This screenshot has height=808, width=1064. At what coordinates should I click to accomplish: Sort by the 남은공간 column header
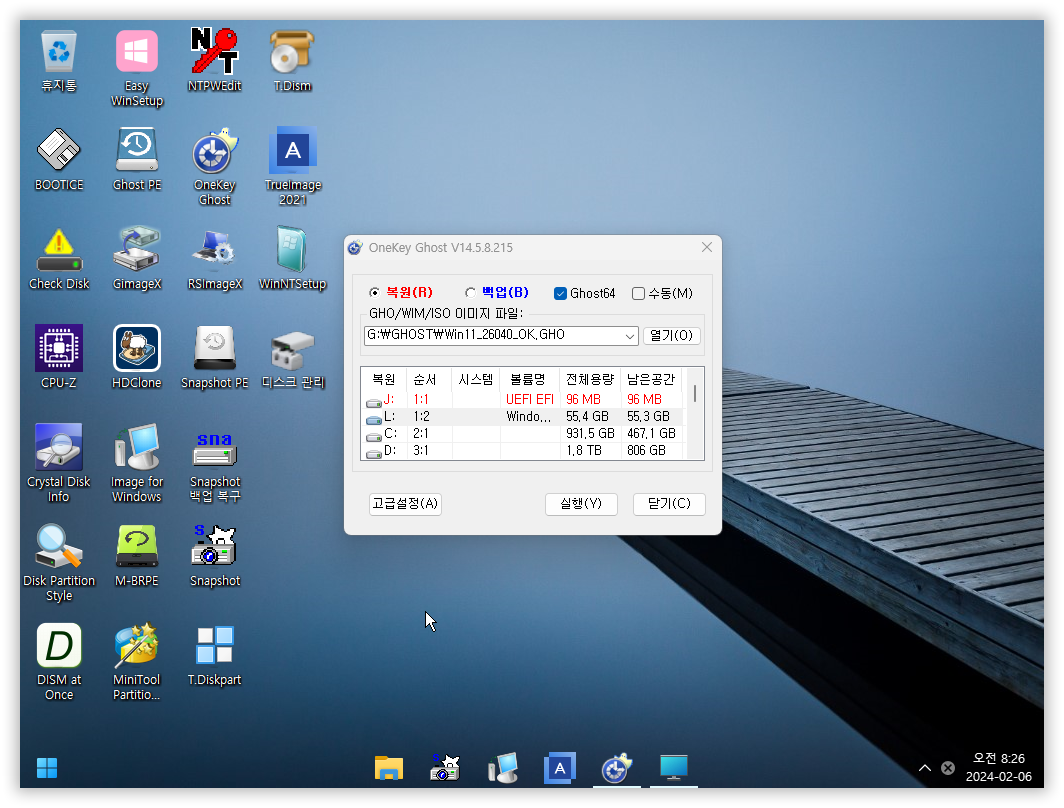pyautogui.click(x=651, y=379)
